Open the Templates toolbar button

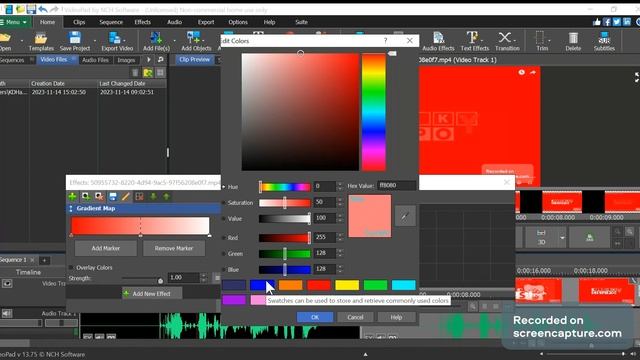point(41,42)
